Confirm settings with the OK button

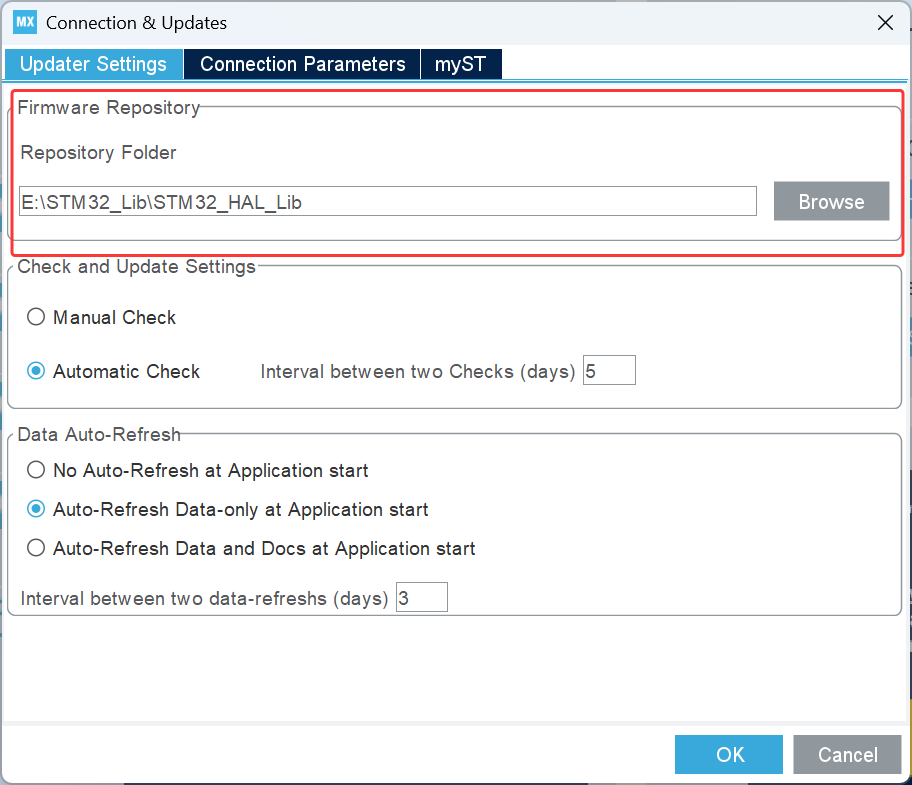729,754
